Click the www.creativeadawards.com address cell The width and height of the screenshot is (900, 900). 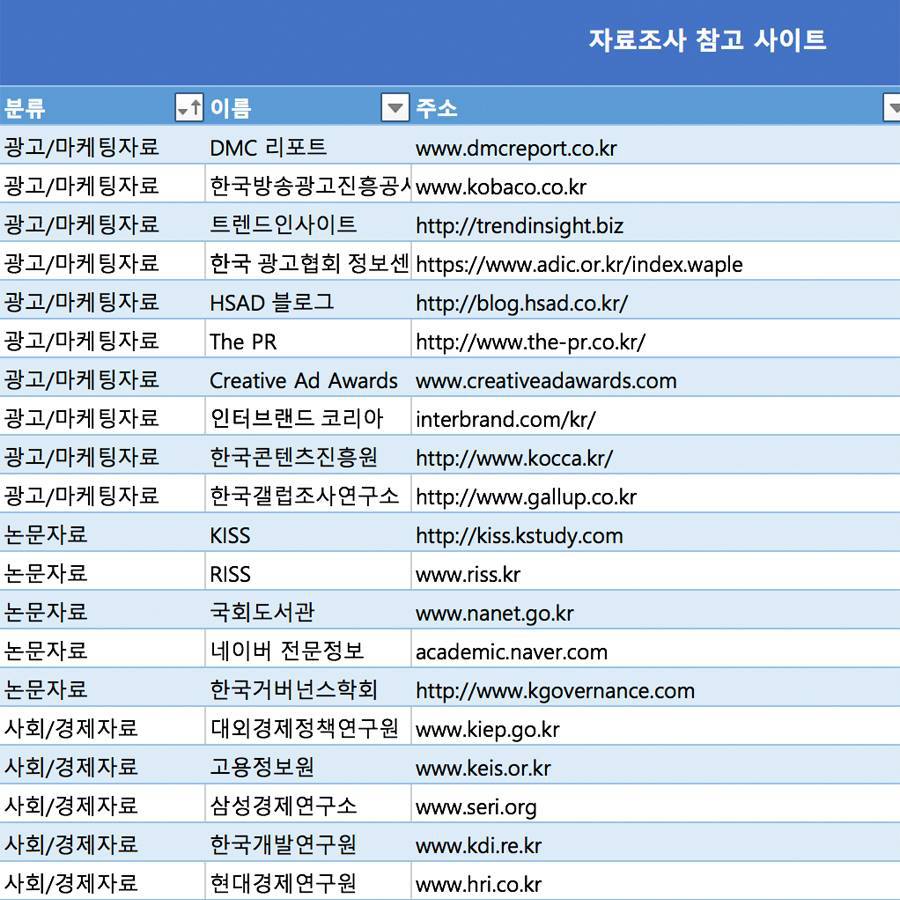pyautogui.click(x=655, y=378)
